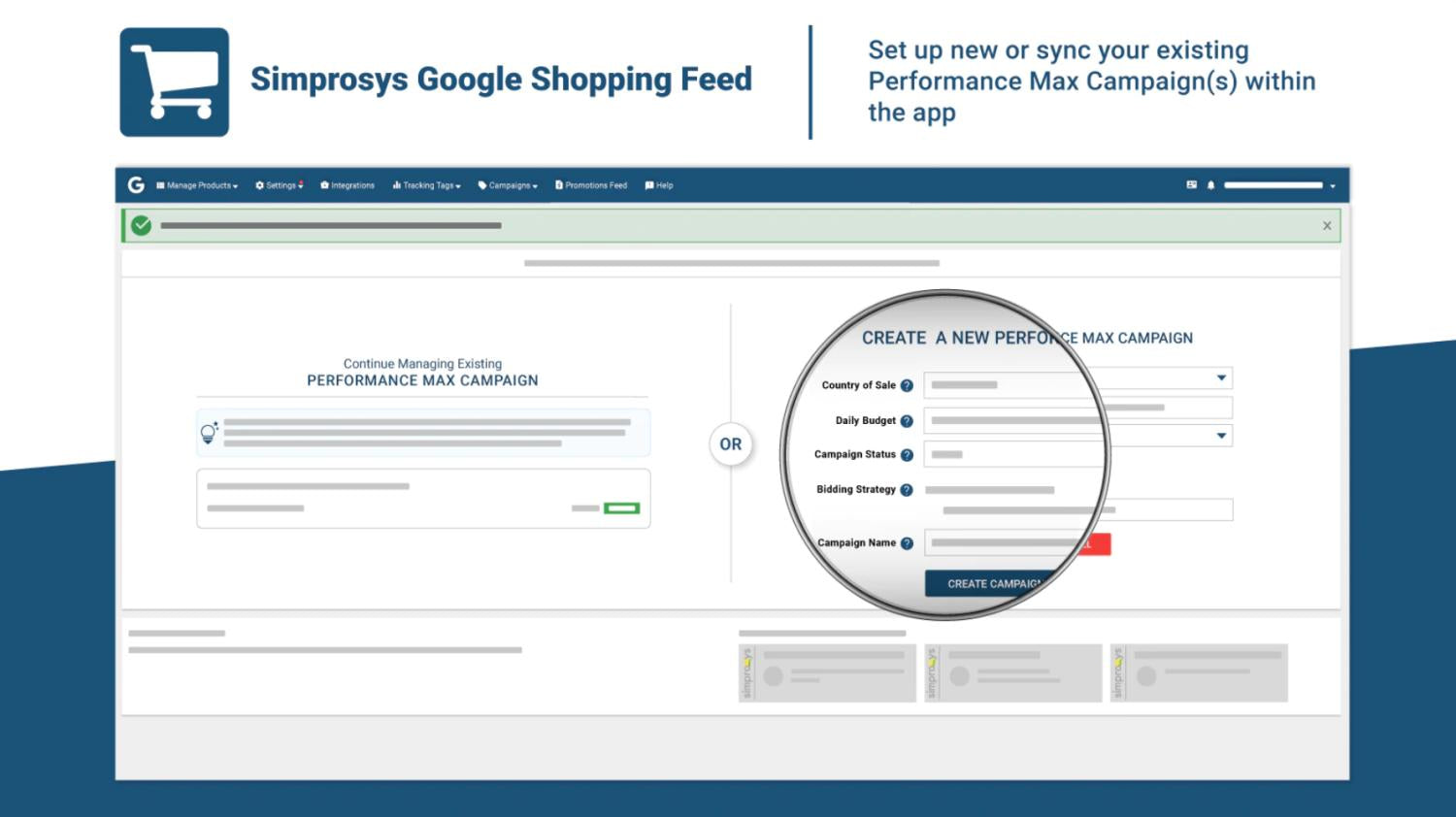The height and width of the screenshot is (817, 1456).
Task: Click the Campaign Name help icon
Action: click(907, 543)
